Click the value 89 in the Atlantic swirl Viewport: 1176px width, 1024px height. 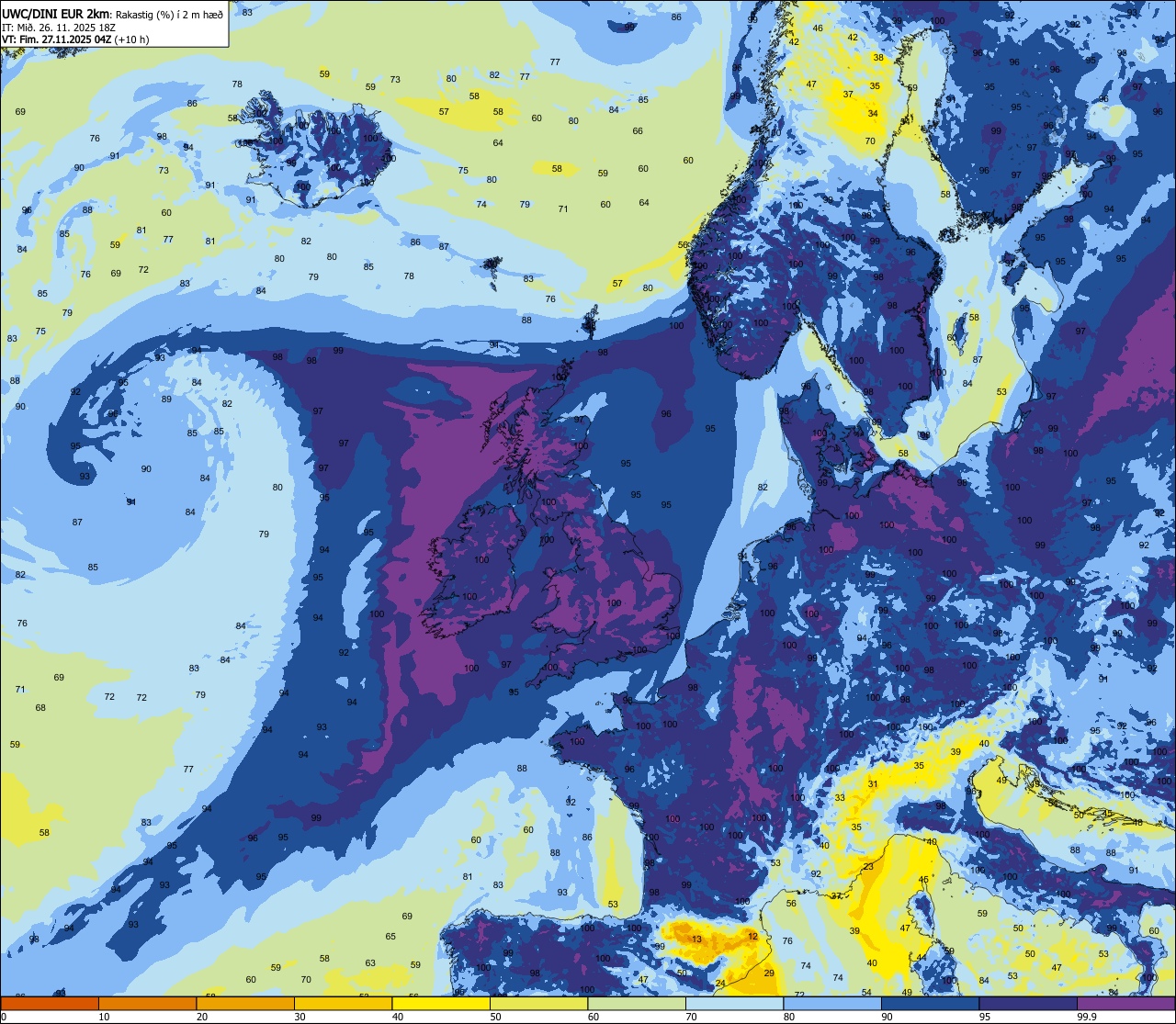(166, 399)
